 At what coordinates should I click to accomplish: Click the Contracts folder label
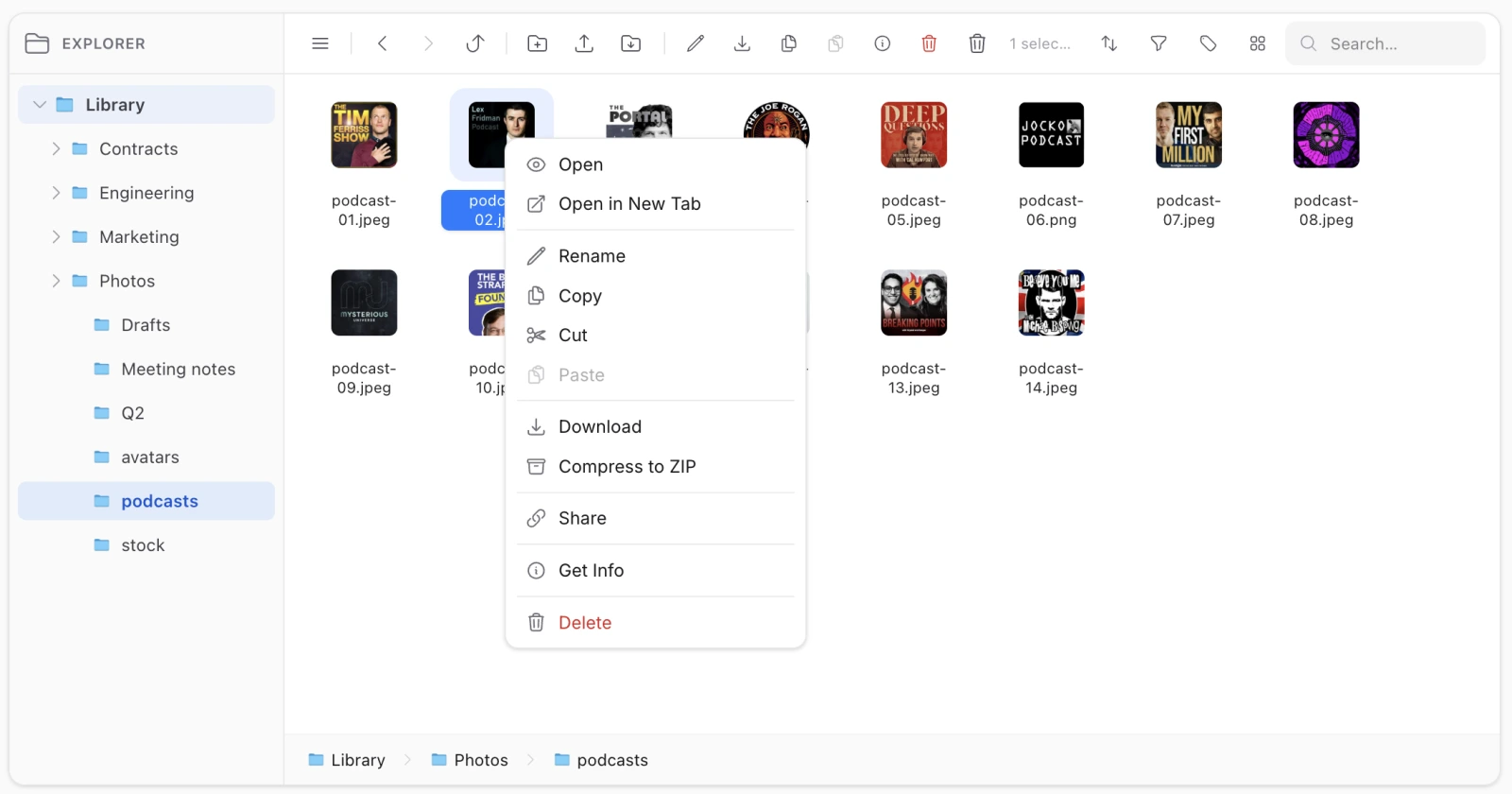139,148
